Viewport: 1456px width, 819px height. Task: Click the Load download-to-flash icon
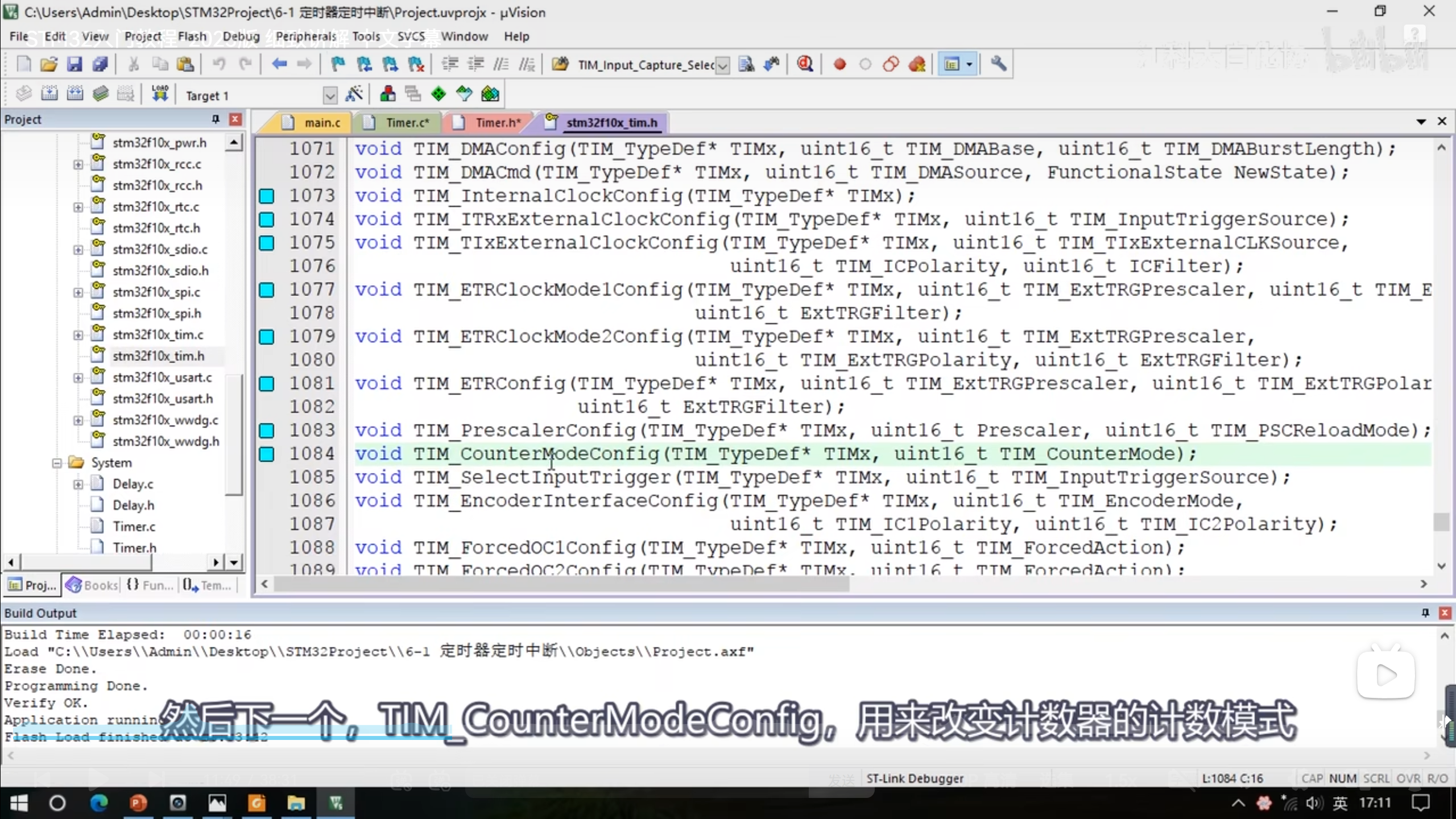160,94
